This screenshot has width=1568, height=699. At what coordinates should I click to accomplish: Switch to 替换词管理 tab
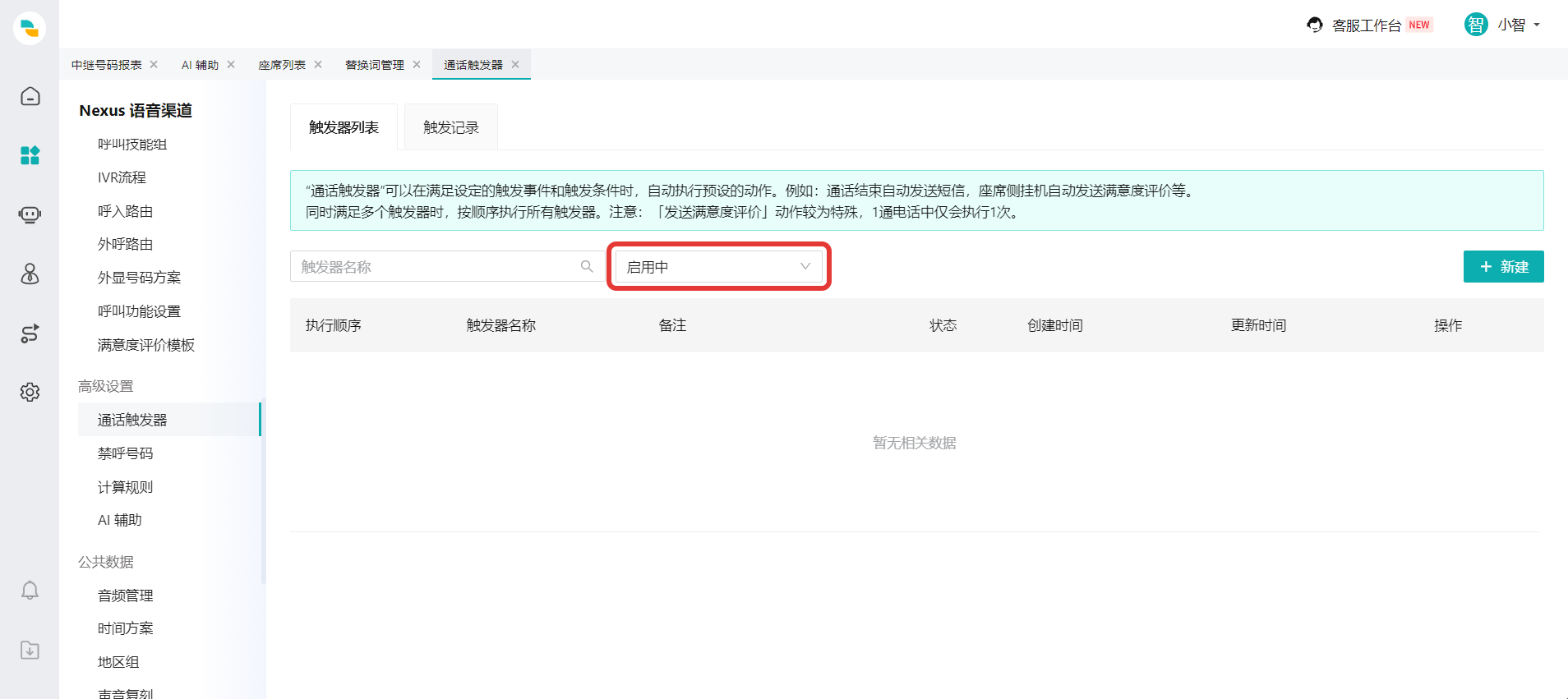coord(375,64)
